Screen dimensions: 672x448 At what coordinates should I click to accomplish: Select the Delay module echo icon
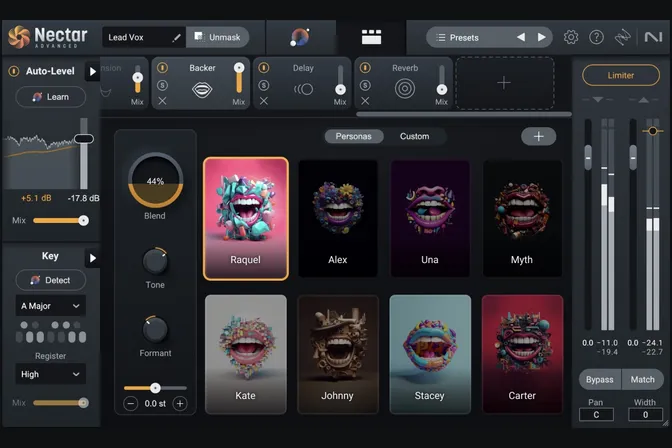tap(303, 89)
